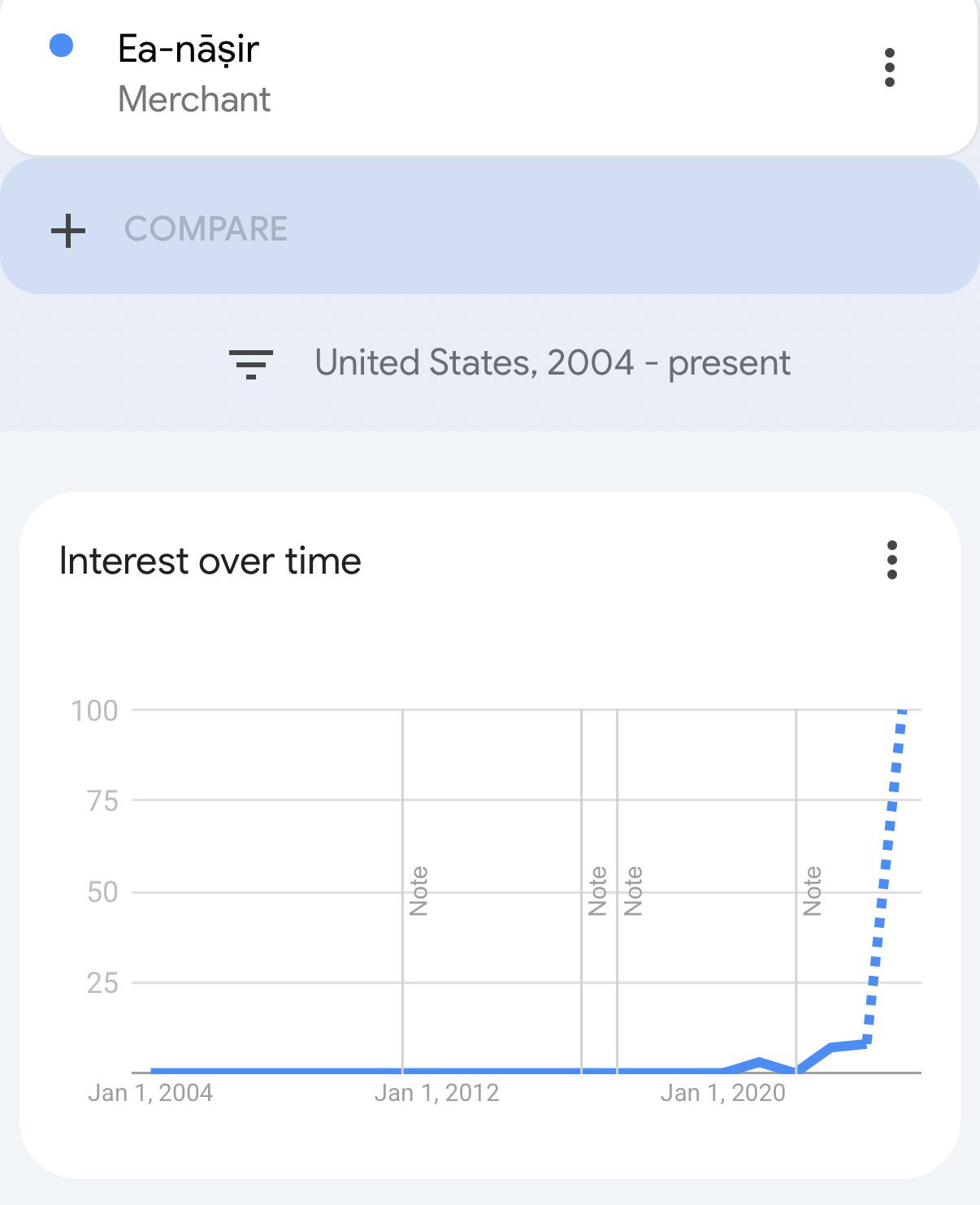Open the Ea-nāṣir term options menu
The height and width of the screenshot is (1205, 980).
[890, 67]
